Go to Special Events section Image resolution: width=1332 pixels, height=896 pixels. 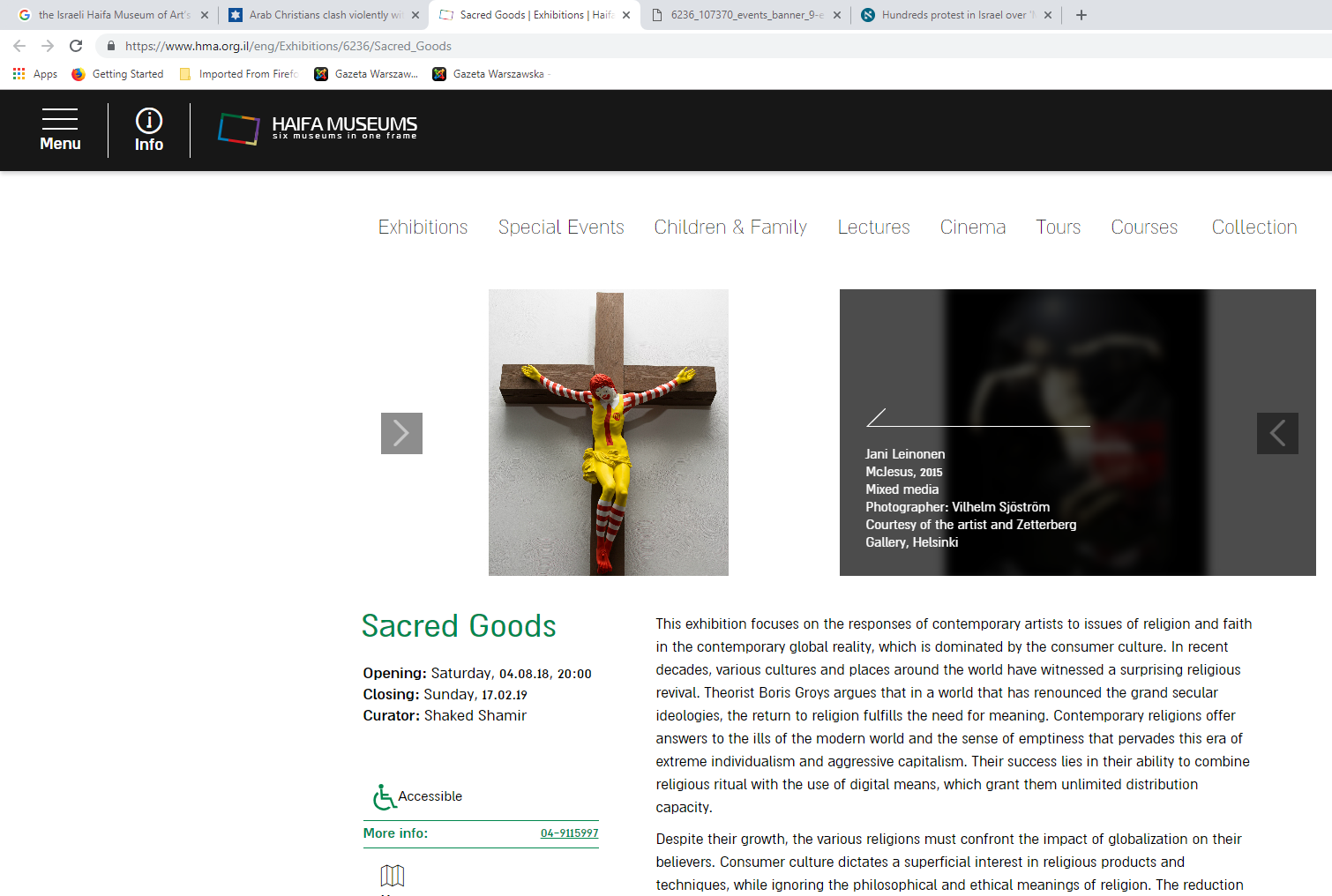tap(561, 228)
